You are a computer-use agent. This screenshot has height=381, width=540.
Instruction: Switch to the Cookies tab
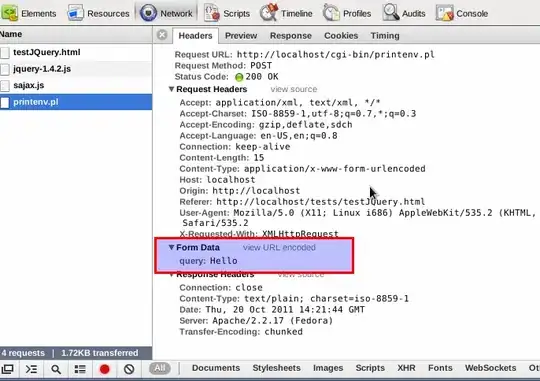click(x=341, y=35)
